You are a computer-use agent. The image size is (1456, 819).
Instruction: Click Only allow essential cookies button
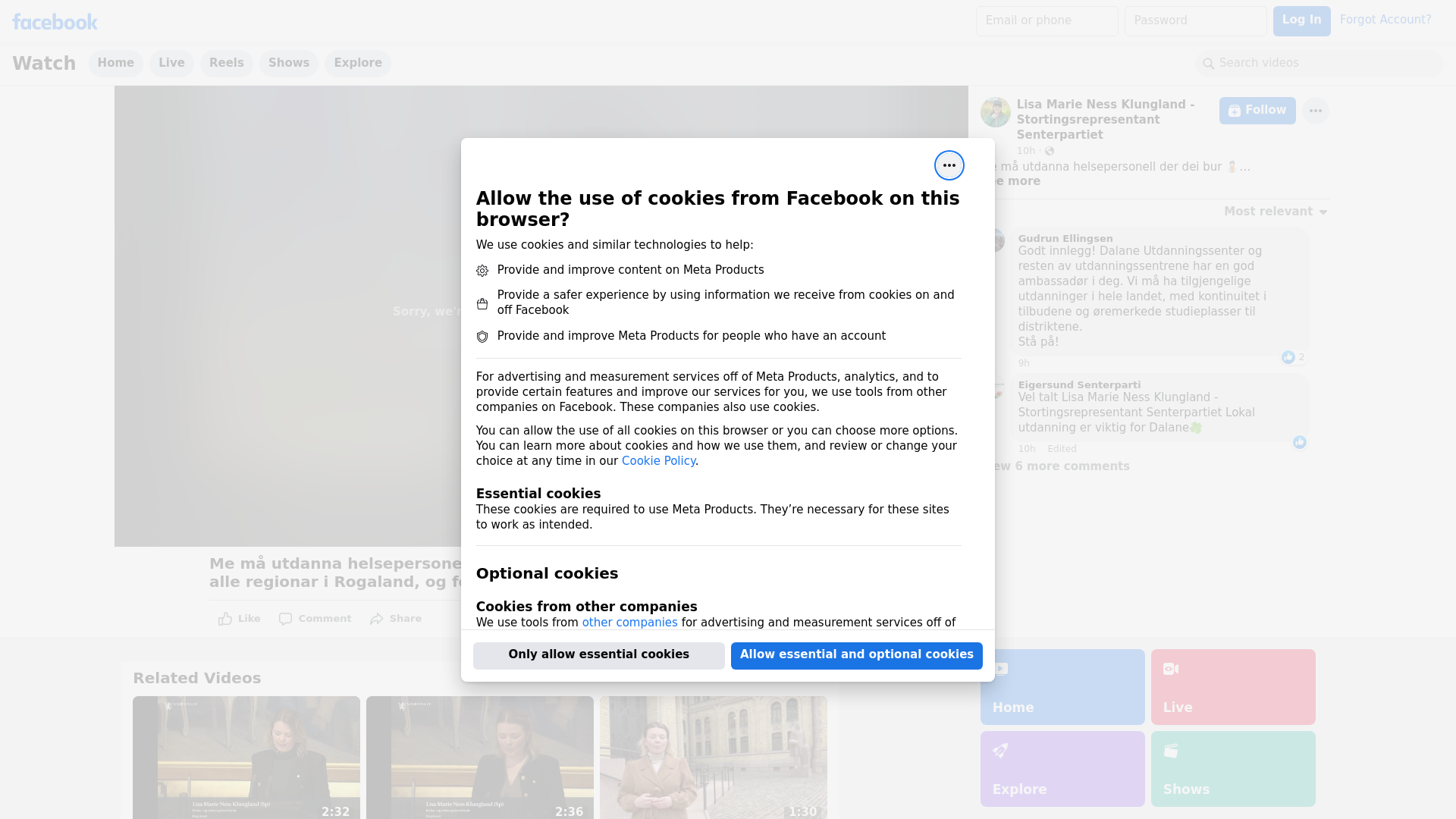598,655
